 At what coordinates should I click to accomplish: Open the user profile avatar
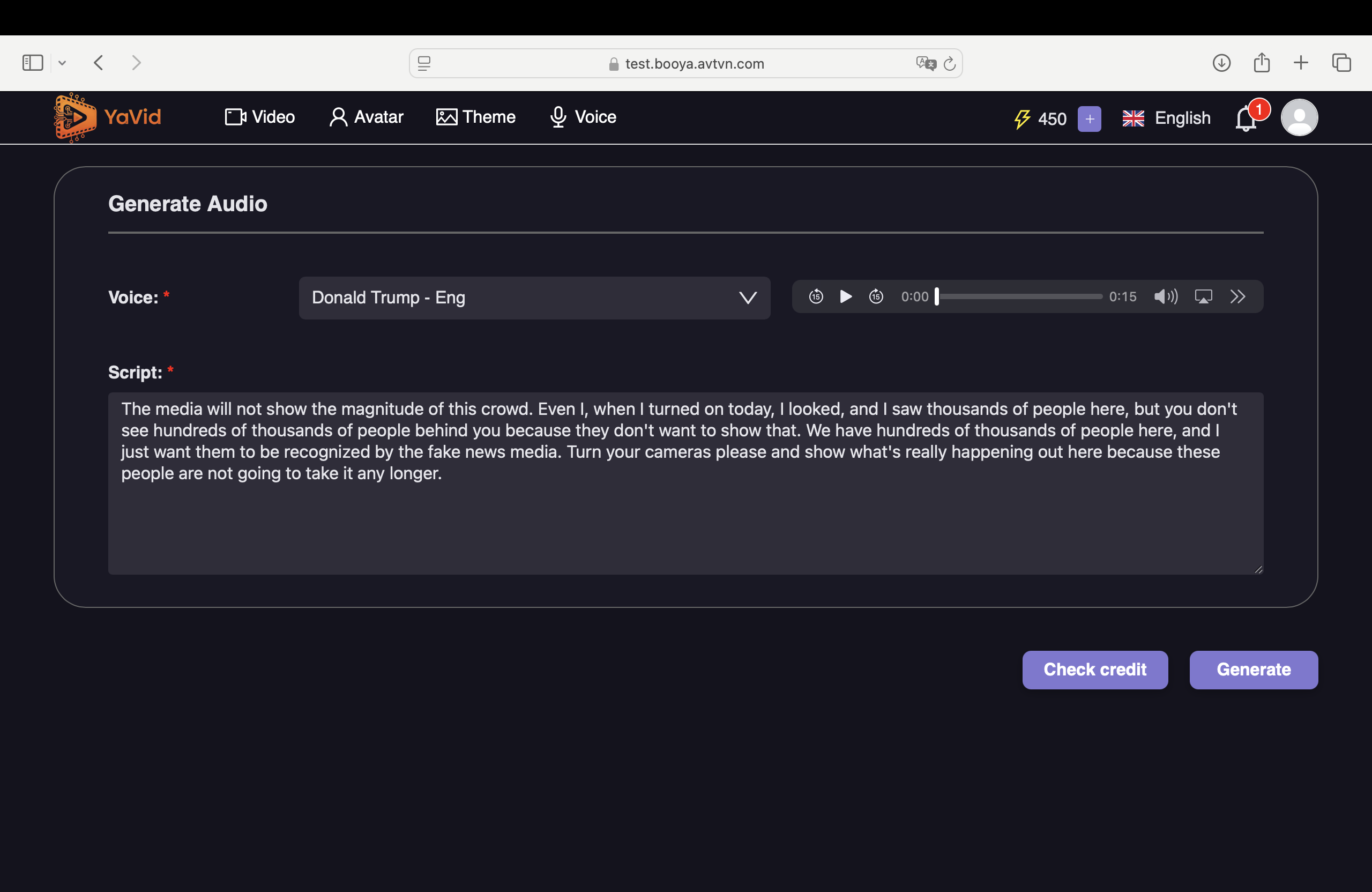1299,117
